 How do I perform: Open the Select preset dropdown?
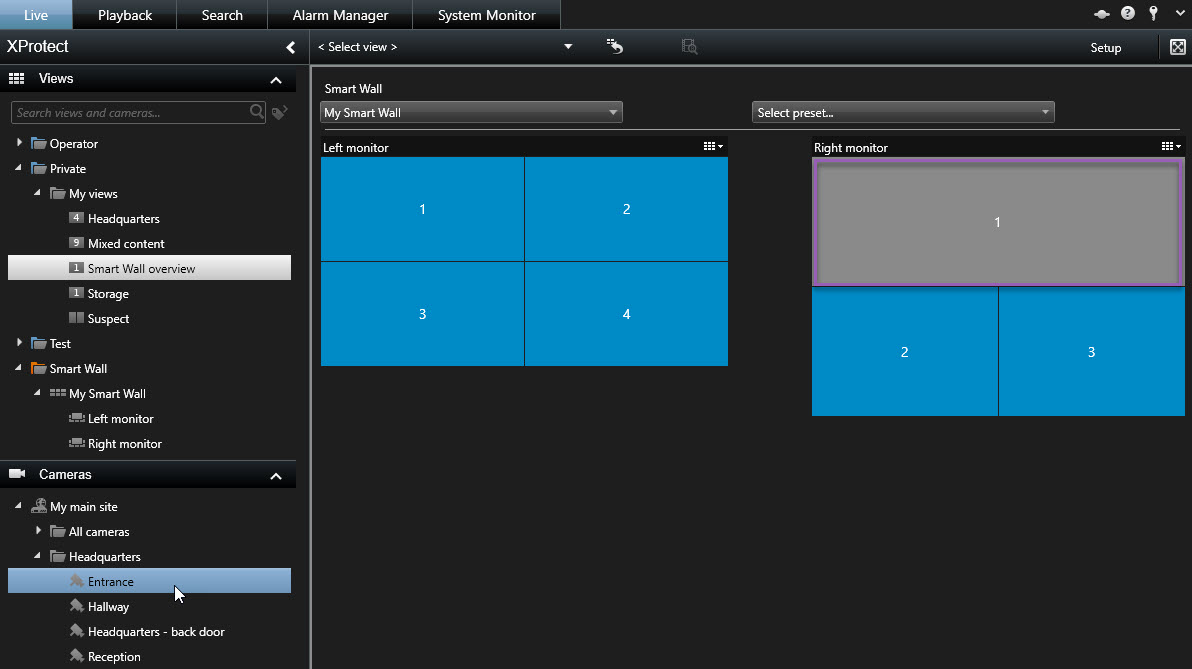click(902, 113)
